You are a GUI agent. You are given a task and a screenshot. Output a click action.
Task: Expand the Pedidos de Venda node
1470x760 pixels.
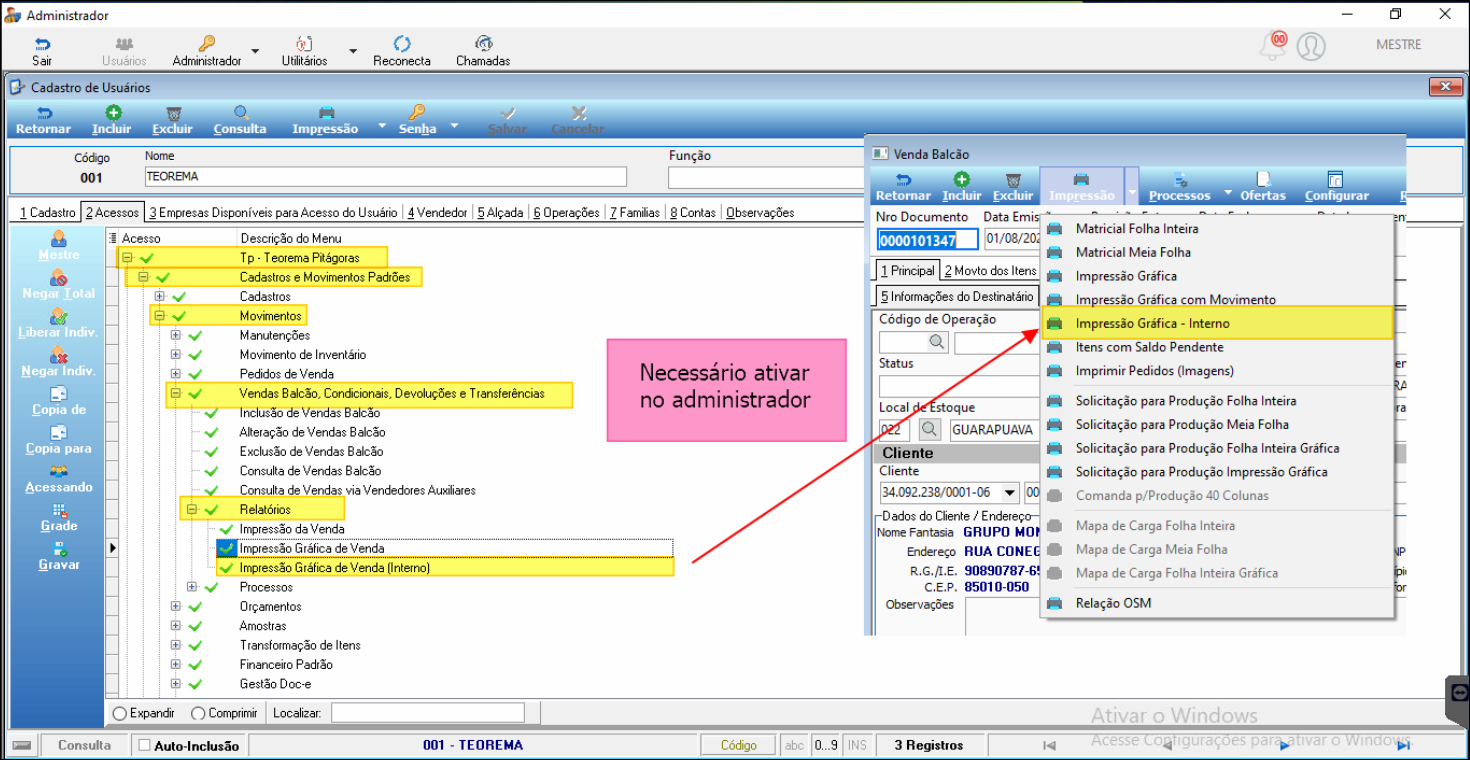[x=175, y=374]
